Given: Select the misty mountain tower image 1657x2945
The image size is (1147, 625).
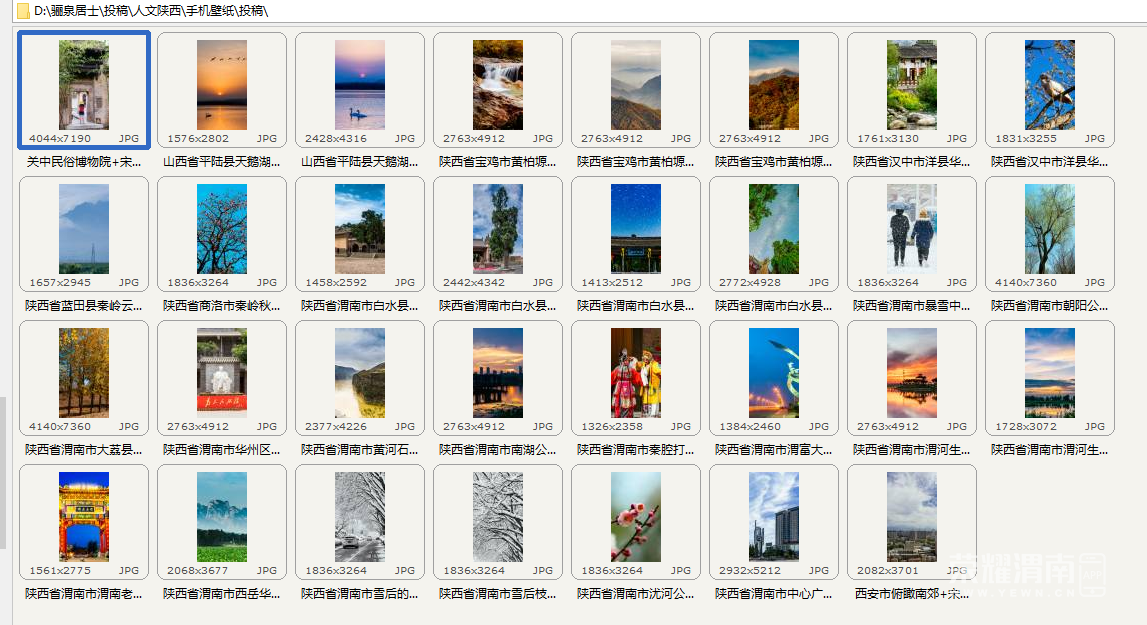Looking at the screenshot, I should (x=84, y=229).
